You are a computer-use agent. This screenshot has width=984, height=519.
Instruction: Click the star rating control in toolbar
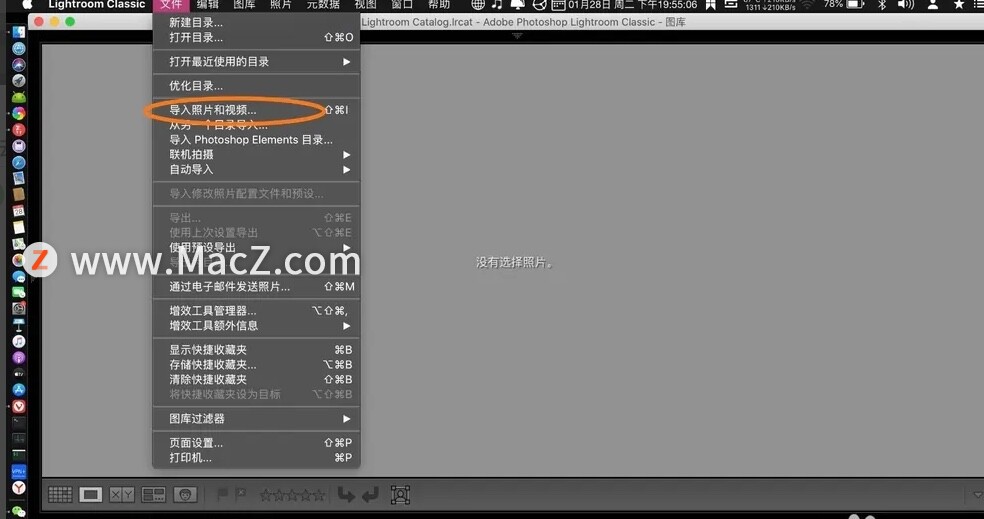pos(292,495)
